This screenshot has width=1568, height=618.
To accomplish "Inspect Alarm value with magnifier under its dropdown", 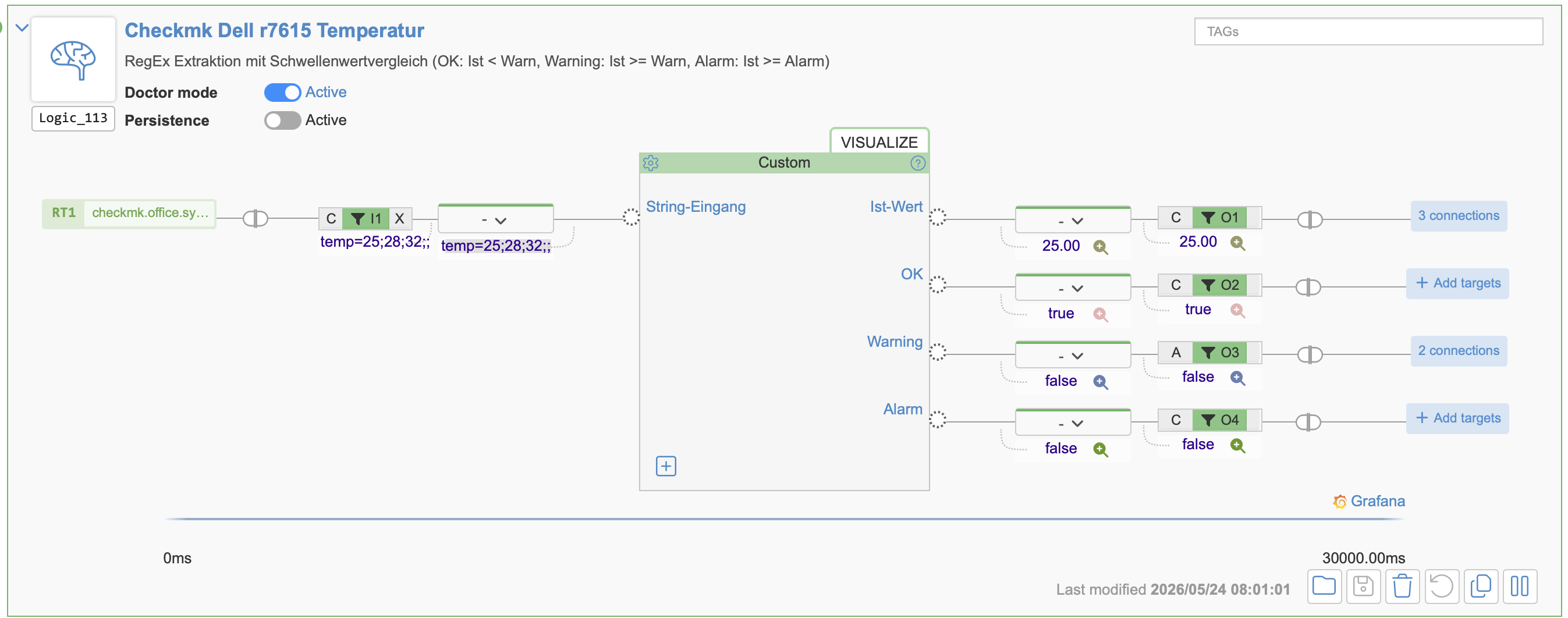I will (x=1100, y=449).
